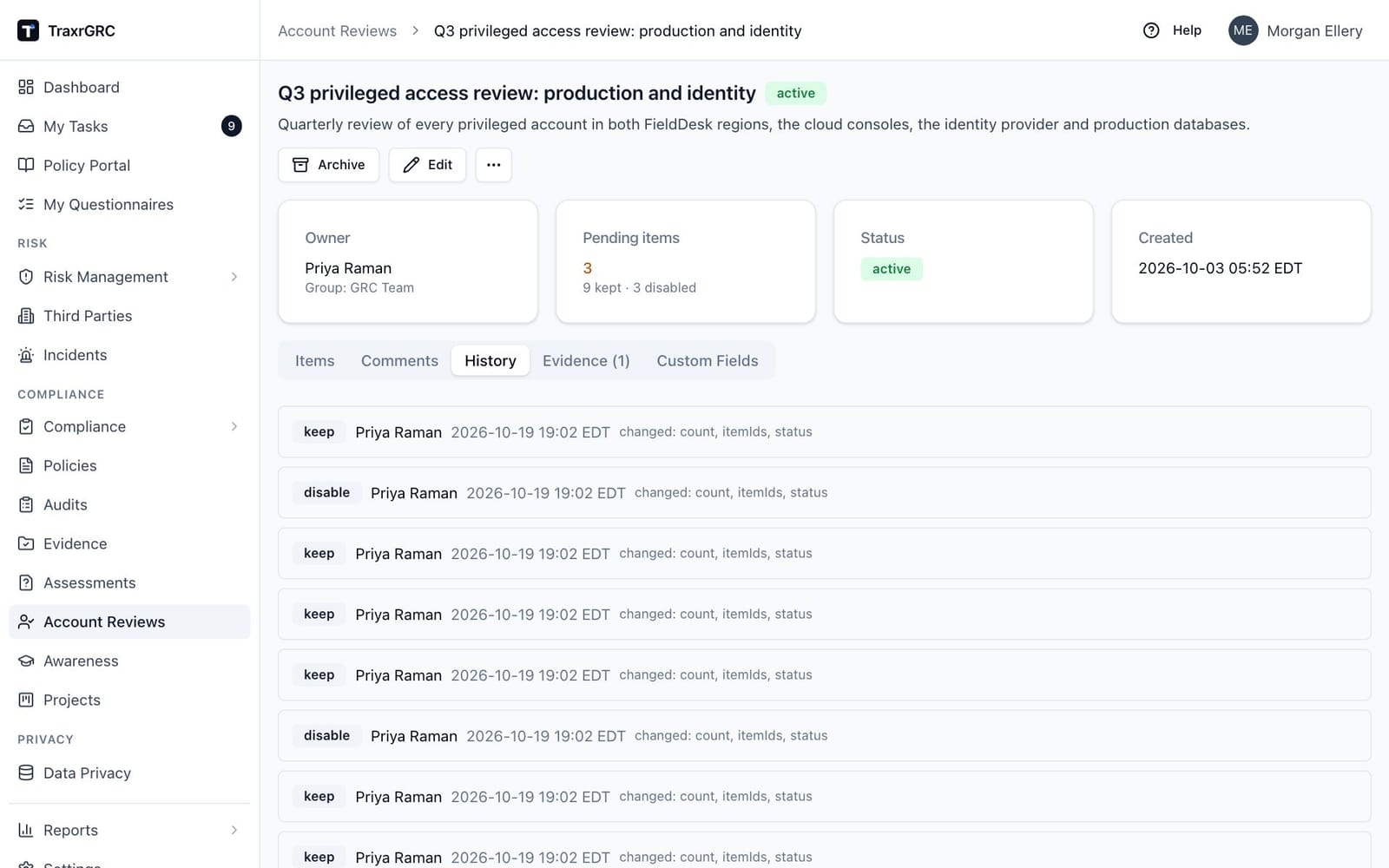Screen dimensions: 1389x868
Task: Click the Policy Portal book icon
Action: click(26, 165)
